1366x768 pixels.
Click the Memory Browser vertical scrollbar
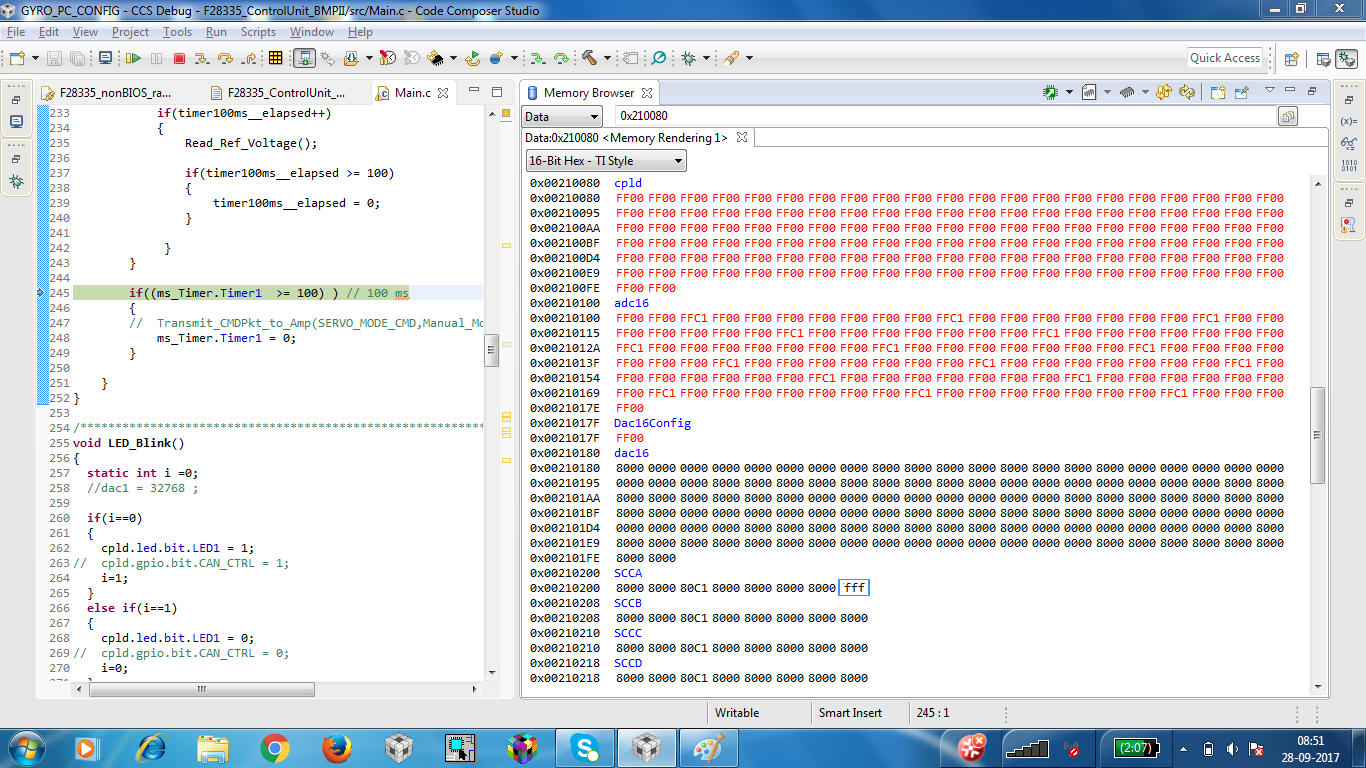1318,434
